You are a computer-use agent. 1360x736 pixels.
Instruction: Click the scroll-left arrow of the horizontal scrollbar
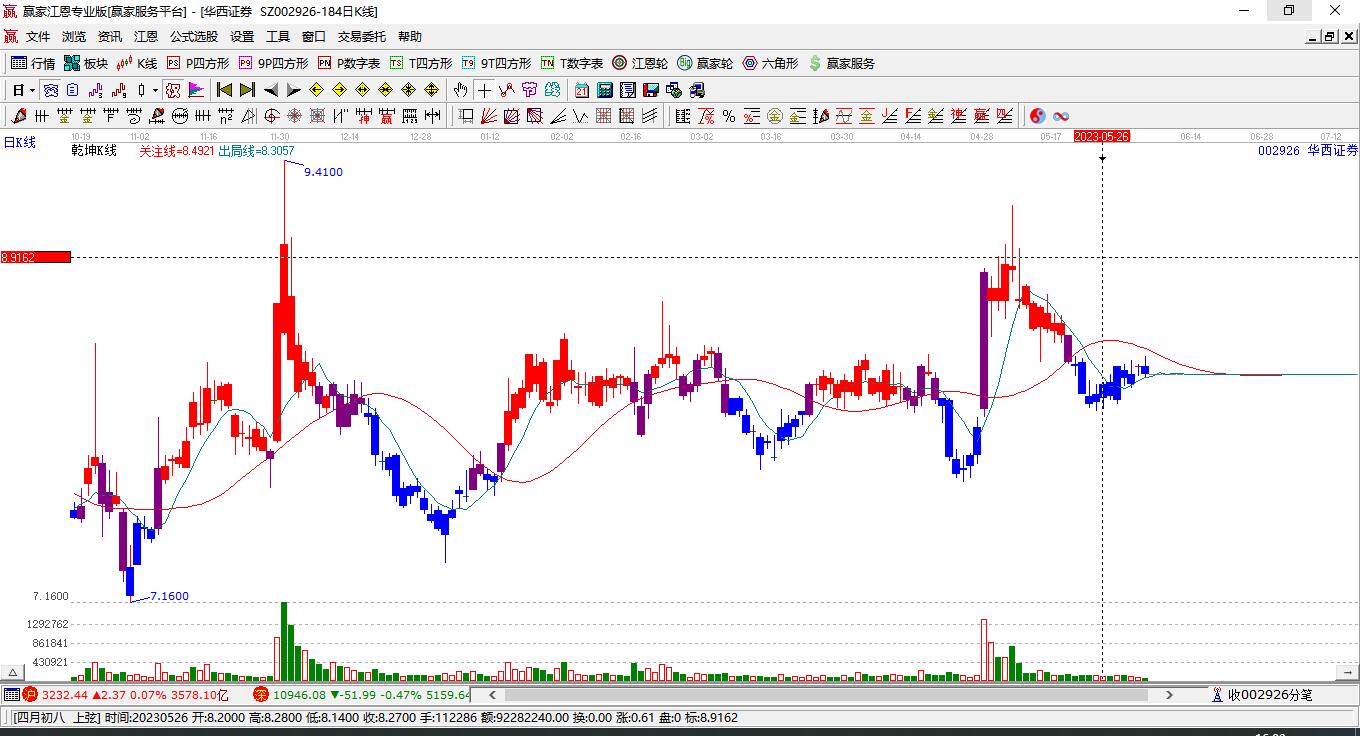click(x=492, y=694)
